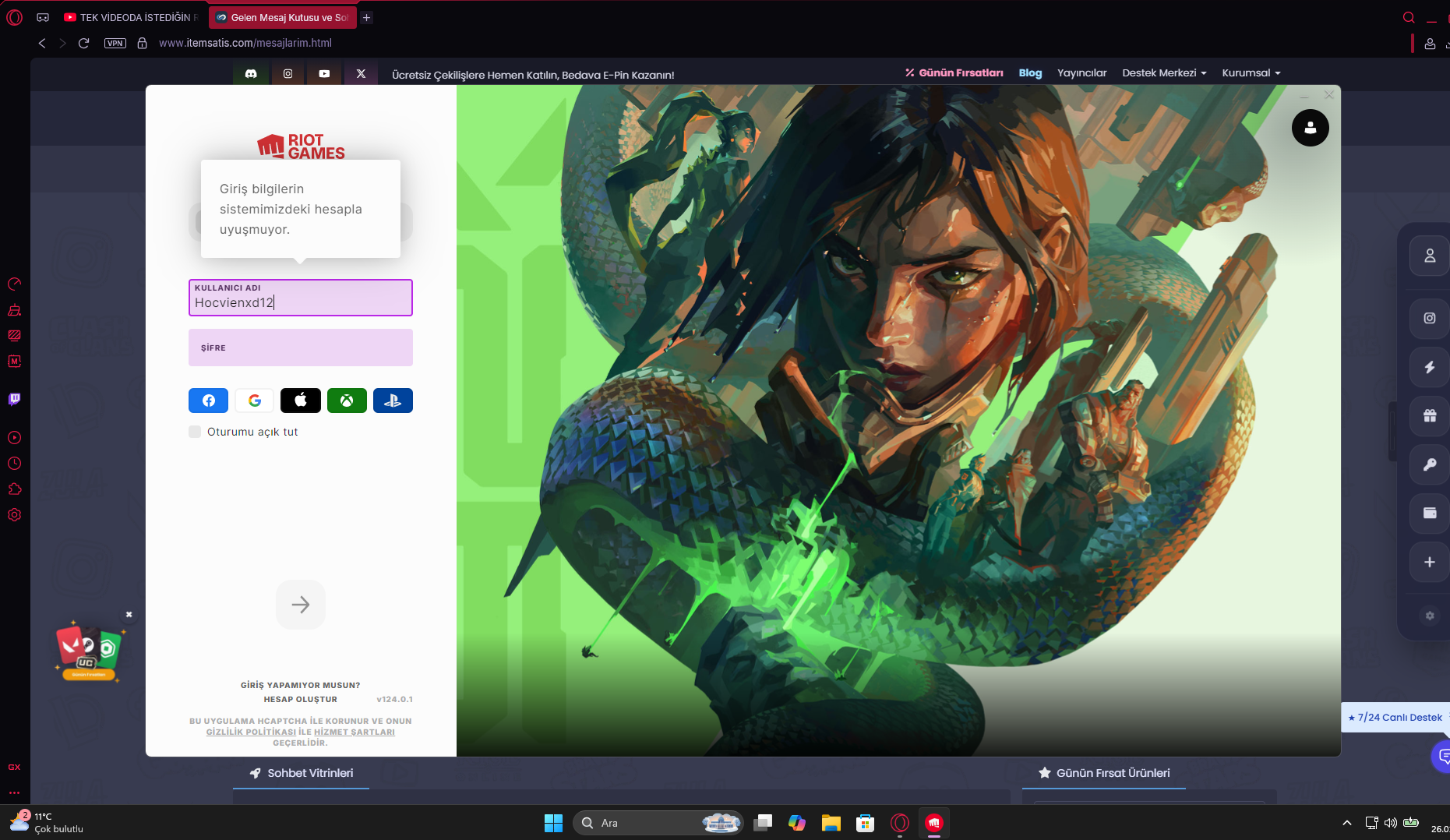
Task: Click the right sidebar settings gear icon
Action: point(1430,616)
